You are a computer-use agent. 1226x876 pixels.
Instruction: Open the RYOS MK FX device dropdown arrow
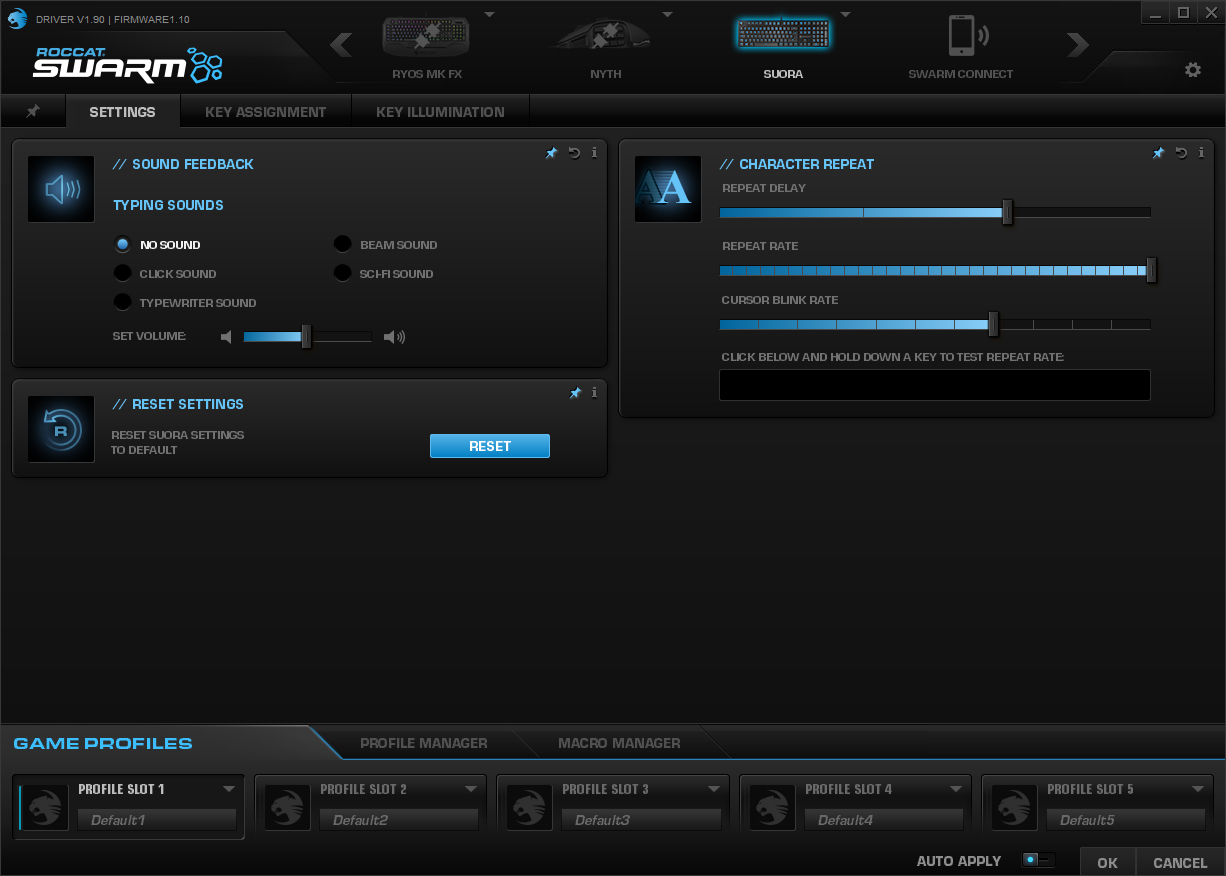489,14
